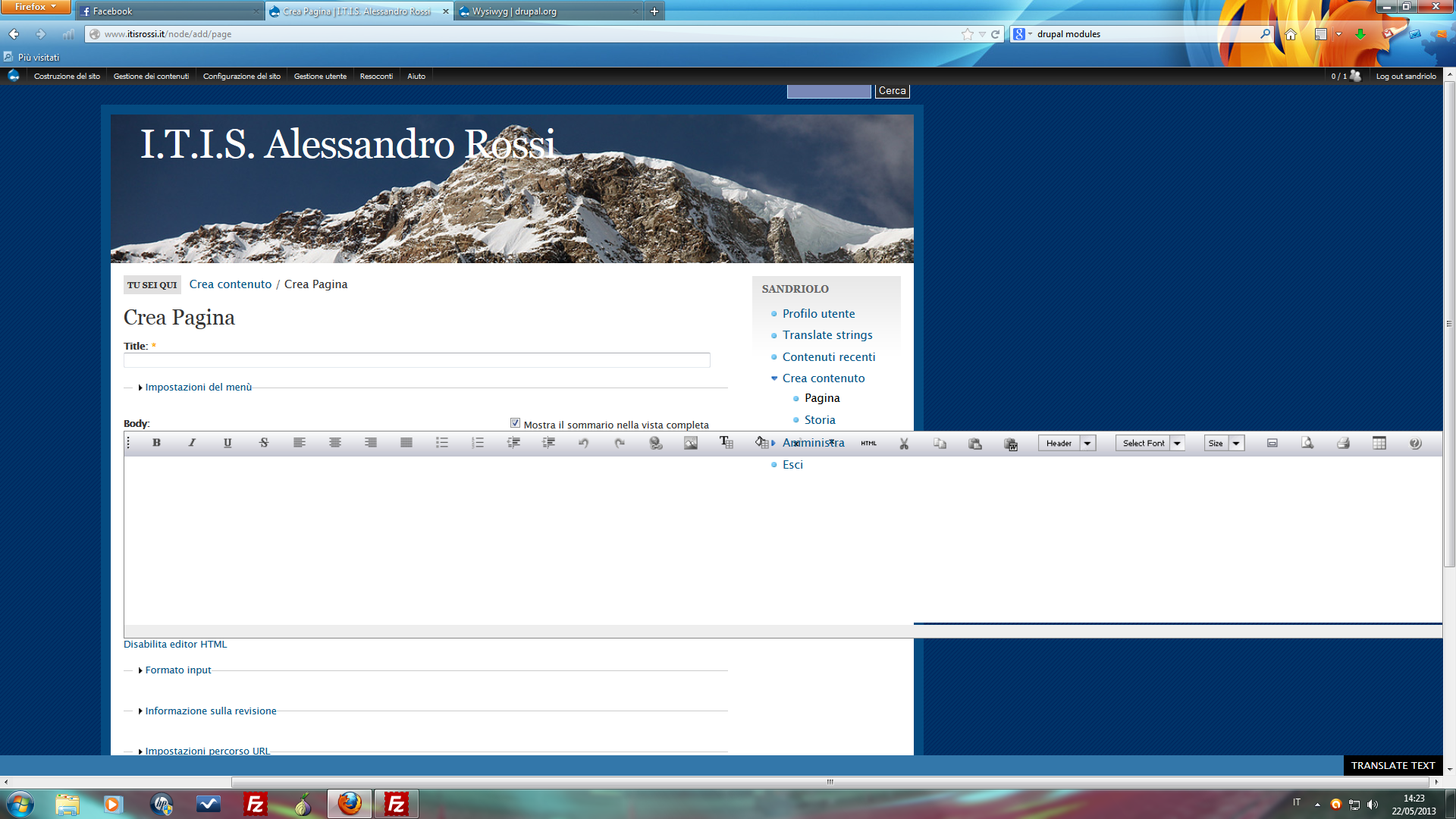Open the font Size dropdown
The width and height of the screenshot is (1456, 819).
coord(1224,443)
